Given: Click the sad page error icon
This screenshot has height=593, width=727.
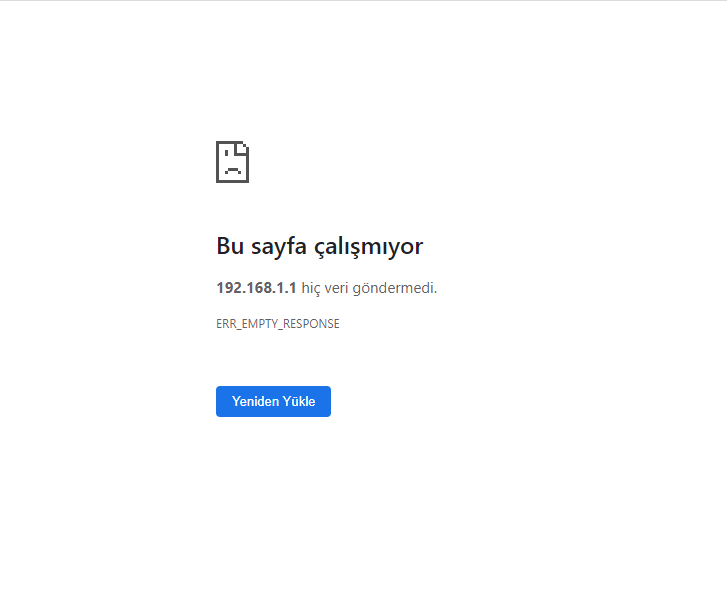Looking at the screenshot, I should tap(232, 162).
